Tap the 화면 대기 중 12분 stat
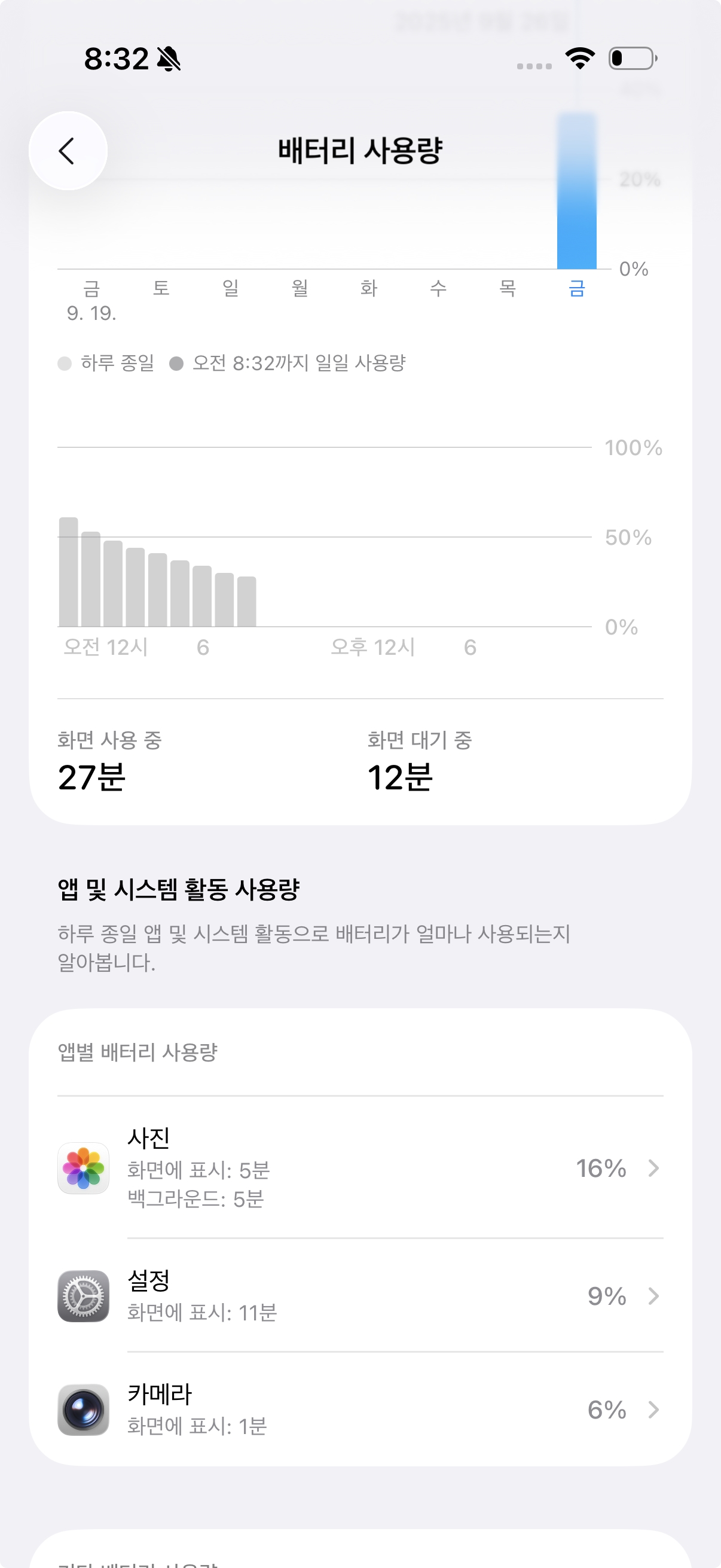Screen dimensions: 721x1568 419,761
